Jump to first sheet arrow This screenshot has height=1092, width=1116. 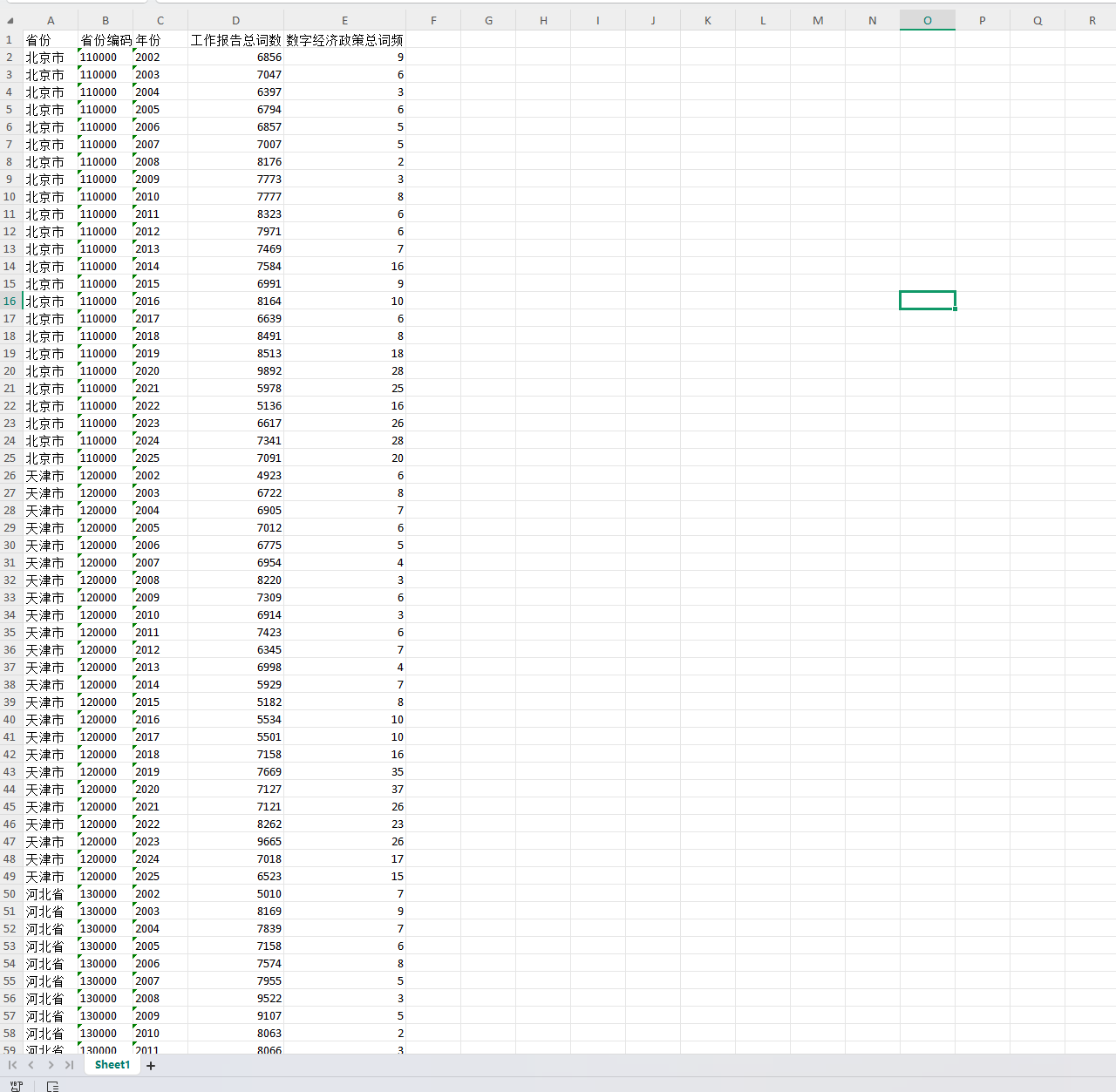(x=12, y=1065)
